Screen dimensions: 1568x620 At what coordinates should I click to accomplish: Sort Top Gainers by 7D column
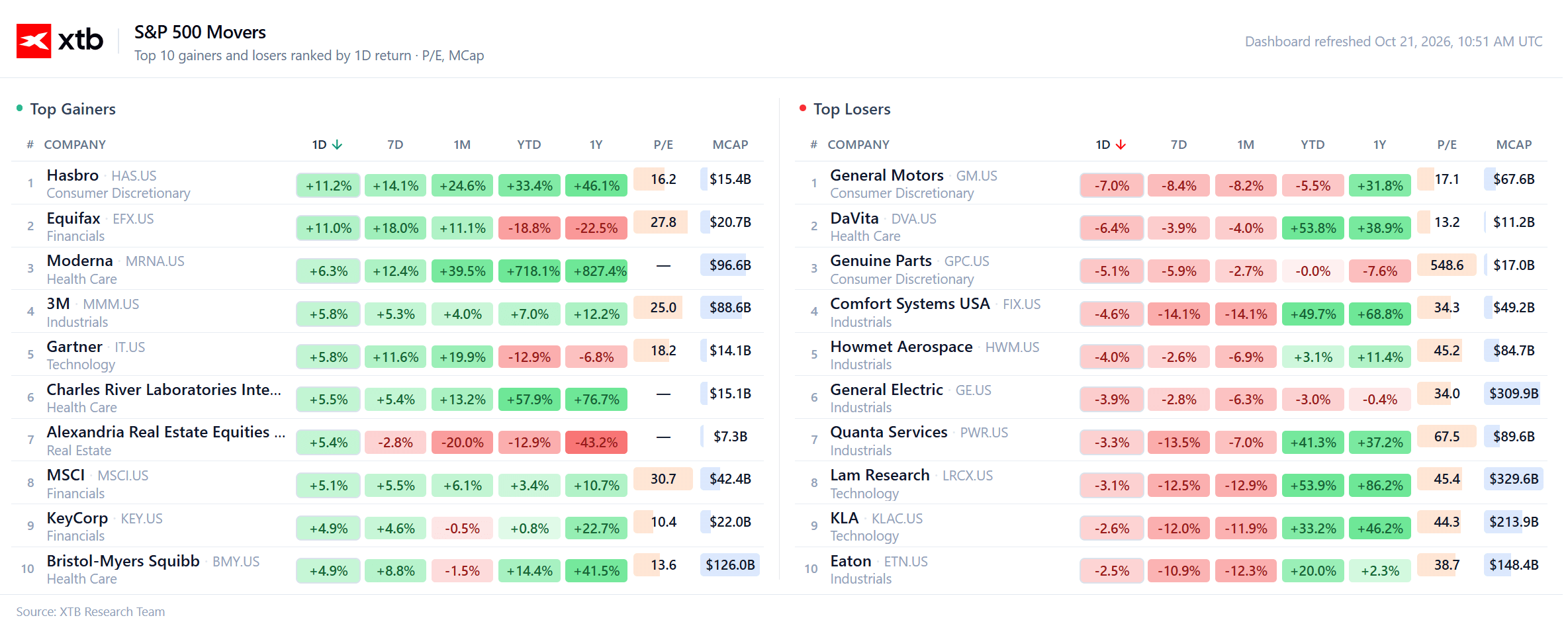(395, 144)
